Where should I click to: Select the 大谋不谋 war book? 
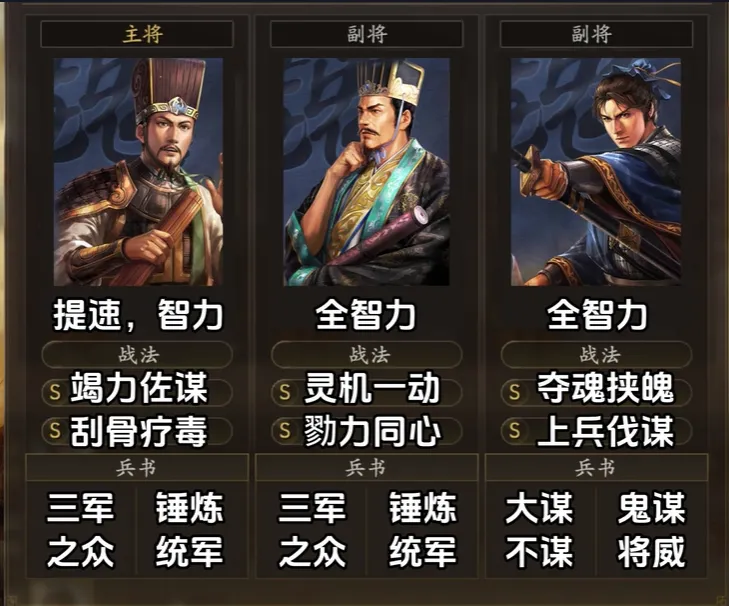click(x=540, y=530)
